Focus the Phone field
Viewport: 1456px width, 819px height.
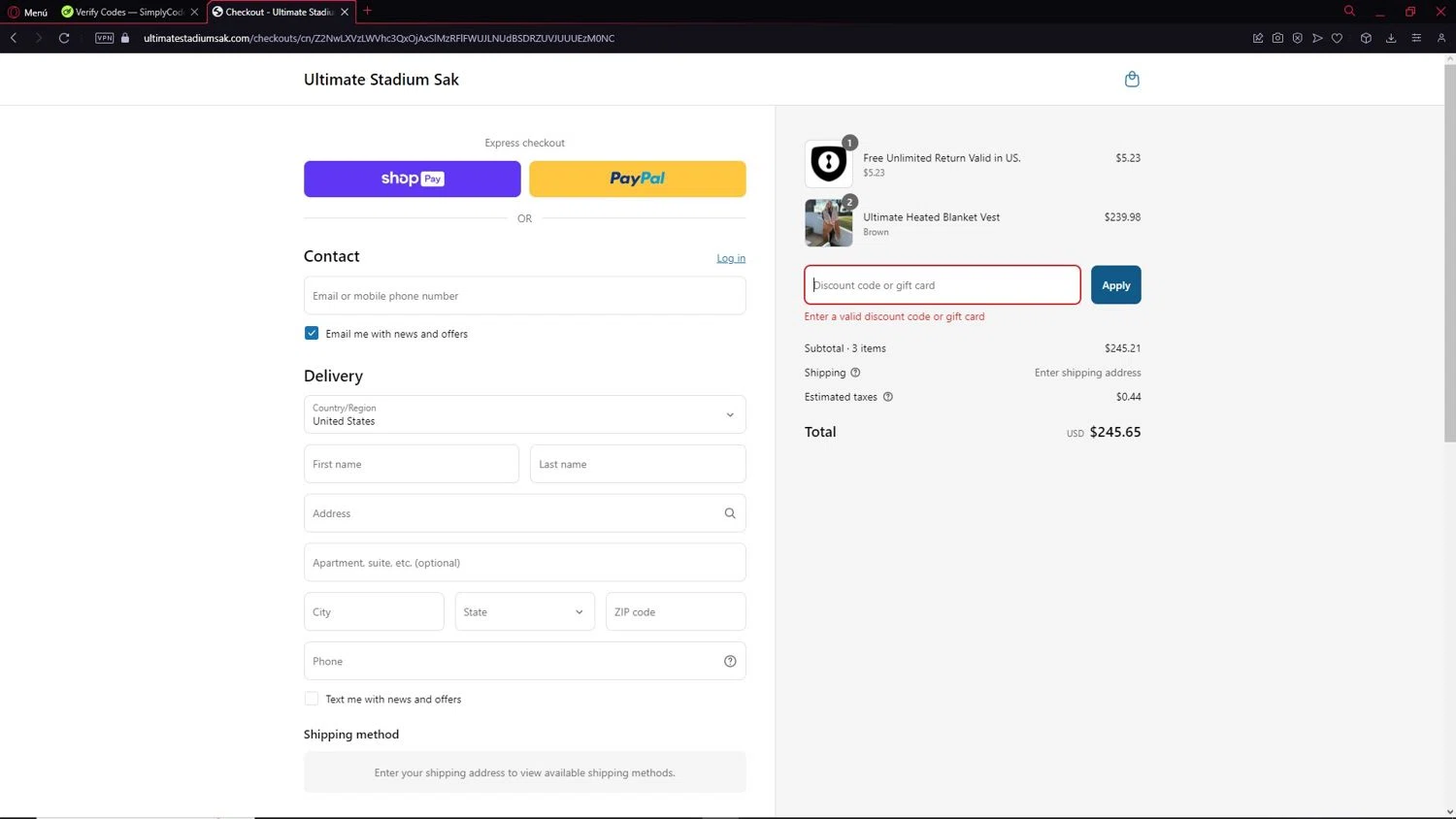pyautogui.click(x=525, y=661)
